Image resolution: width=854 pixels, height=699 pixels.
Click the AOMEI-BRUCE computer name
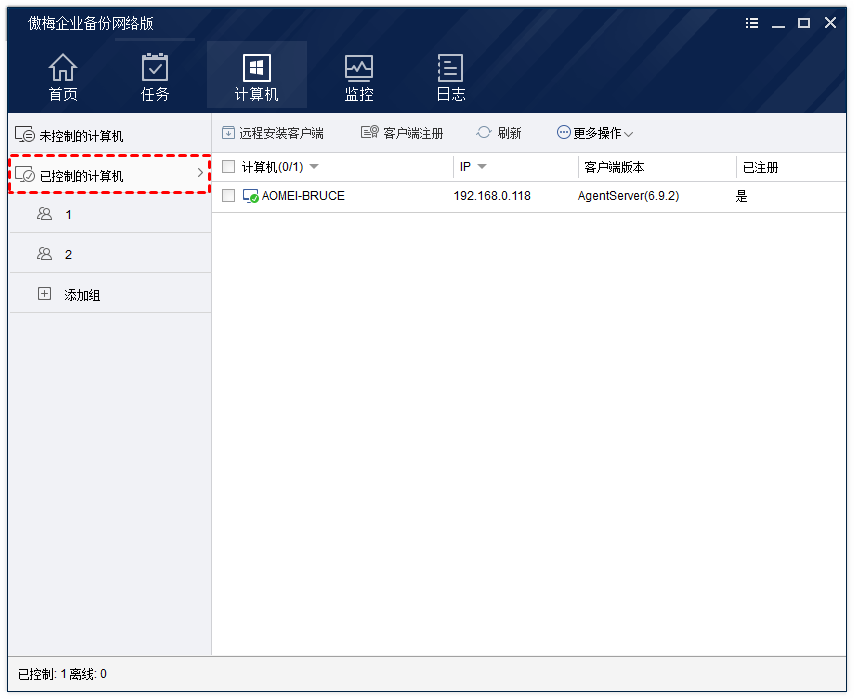(x=303, y=196)
